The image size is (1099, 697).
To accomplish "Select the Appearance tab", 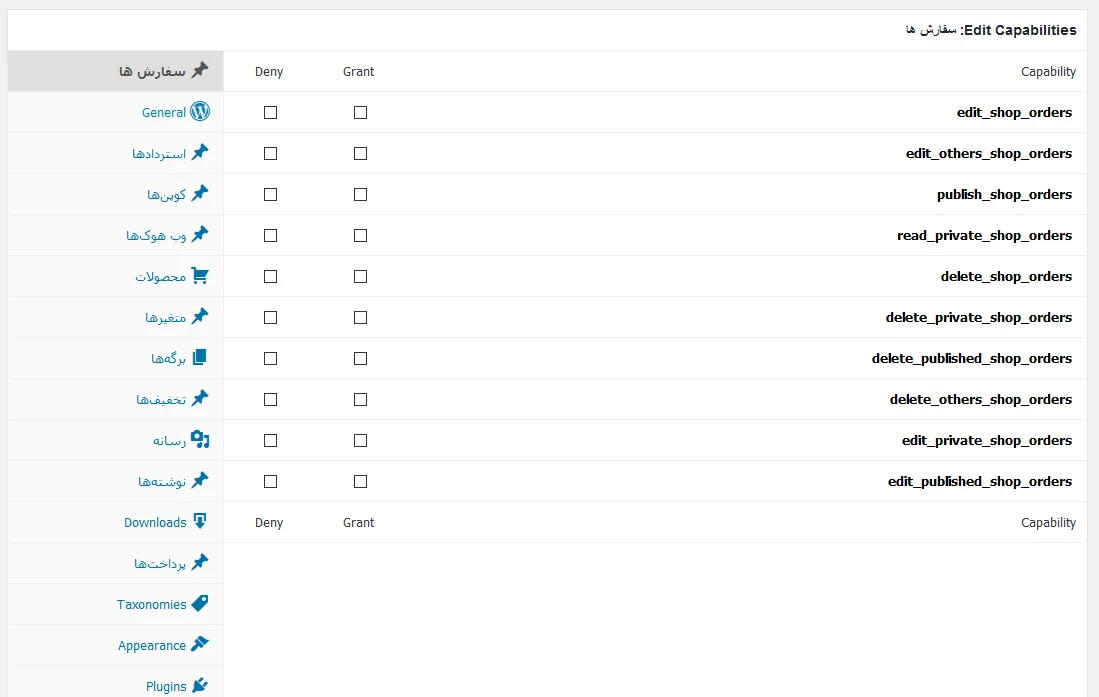I will [116, 645].
